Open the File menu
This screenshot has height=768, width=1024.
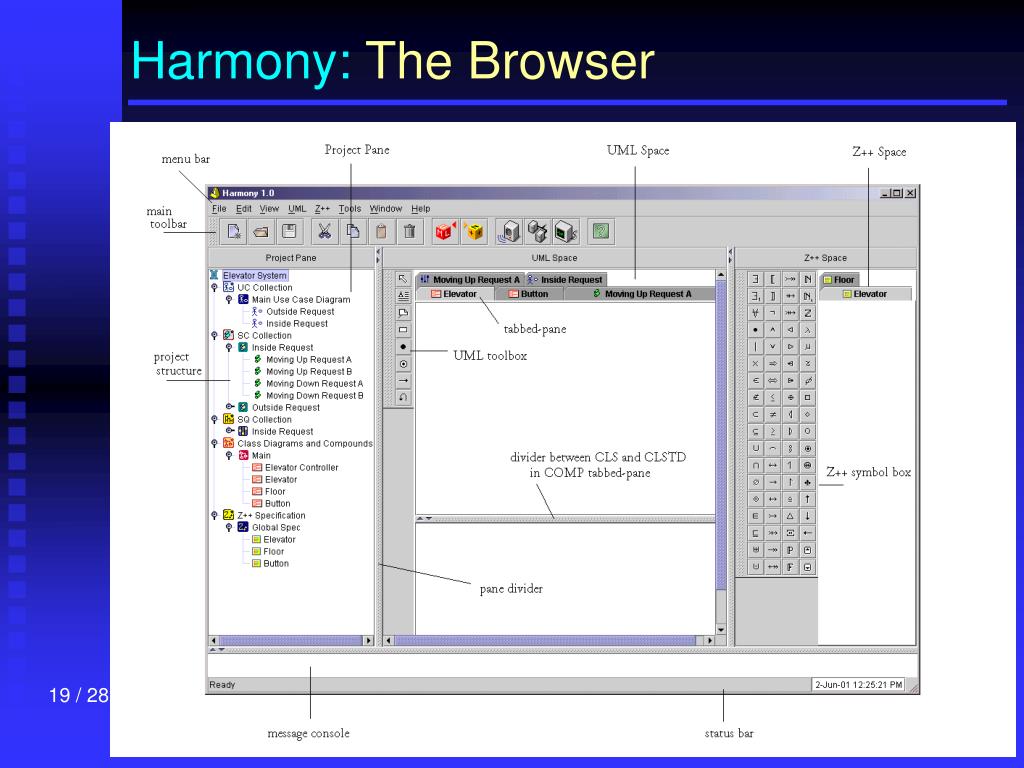(x=219, y=208)
